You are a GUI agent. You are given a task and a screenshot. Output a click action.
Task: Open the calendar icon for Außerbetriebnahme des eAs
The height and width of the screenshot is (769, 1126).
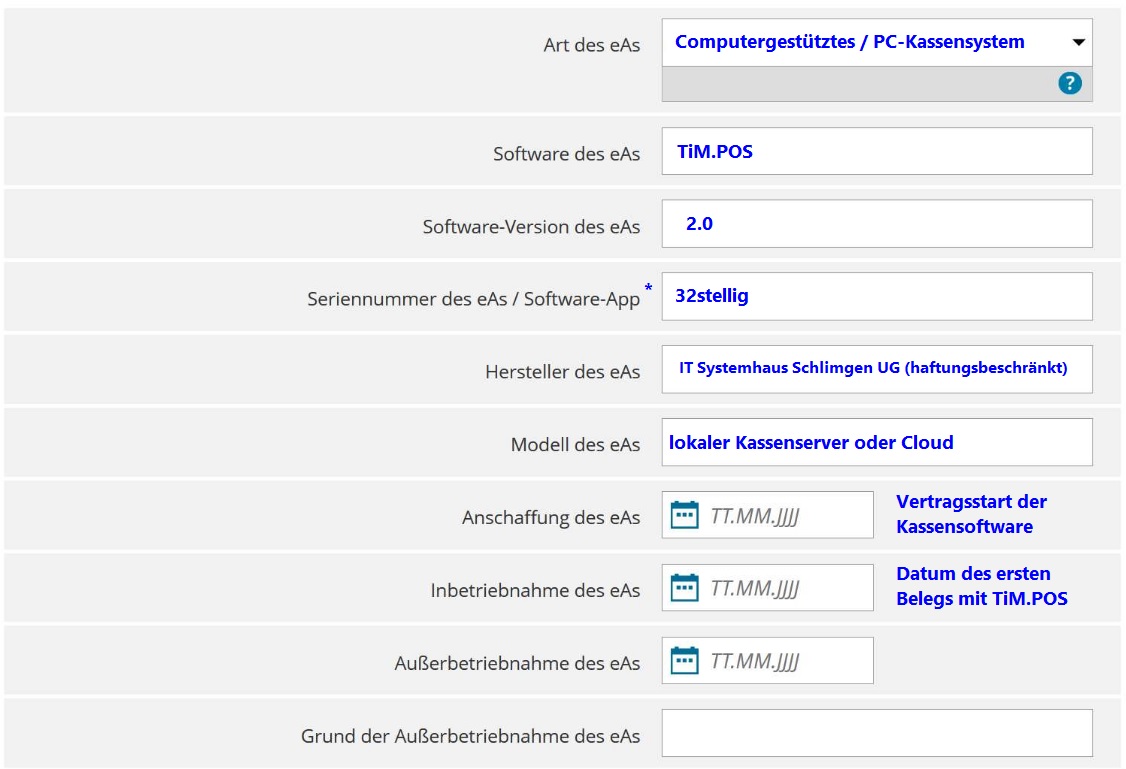click(684, 661)
